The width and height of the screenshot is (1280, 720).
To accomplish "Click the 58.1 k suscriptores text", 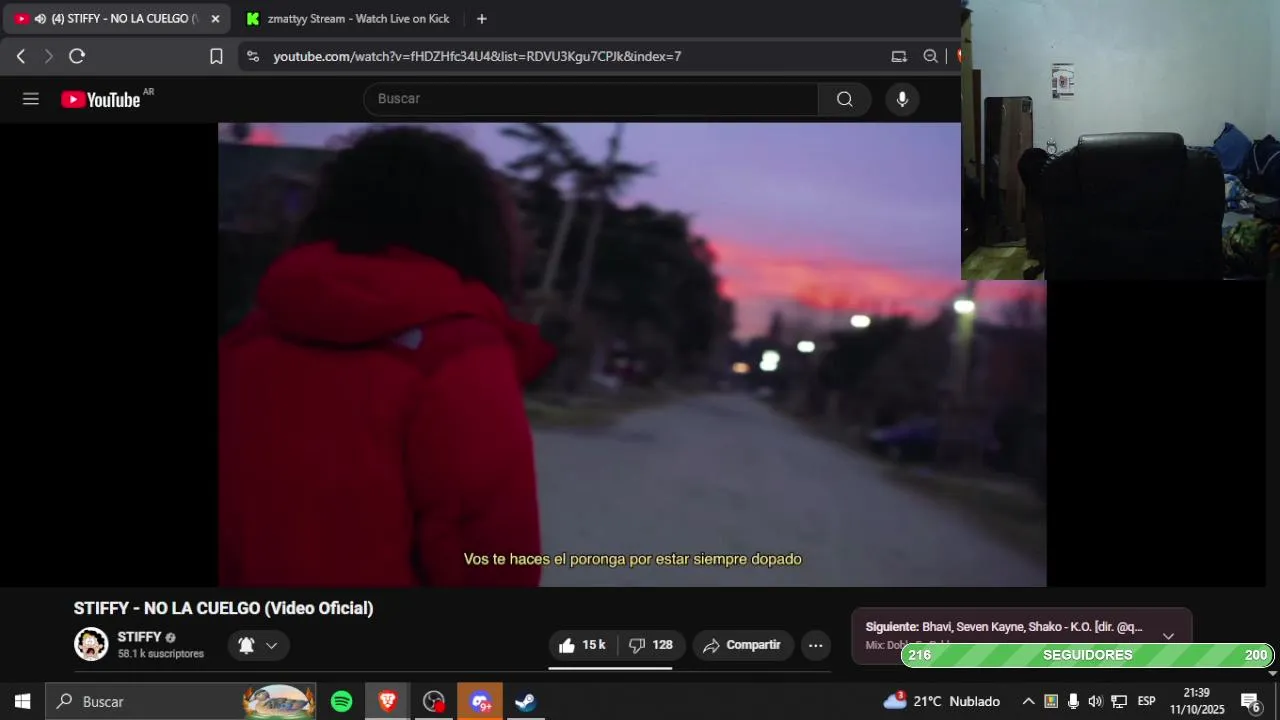I will coord(161,654).
